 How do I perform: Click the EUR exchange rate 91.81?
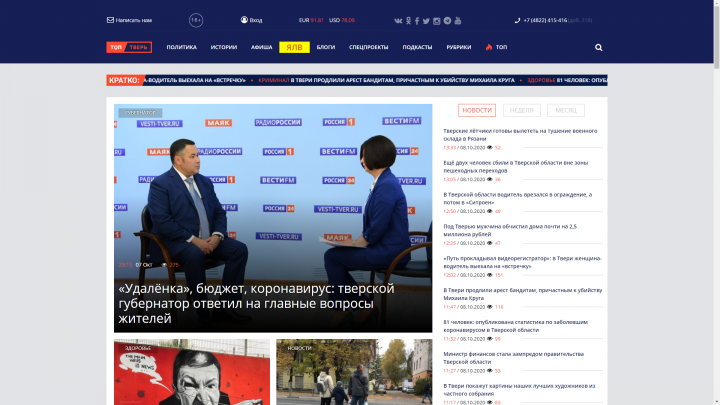click(311, 20)
